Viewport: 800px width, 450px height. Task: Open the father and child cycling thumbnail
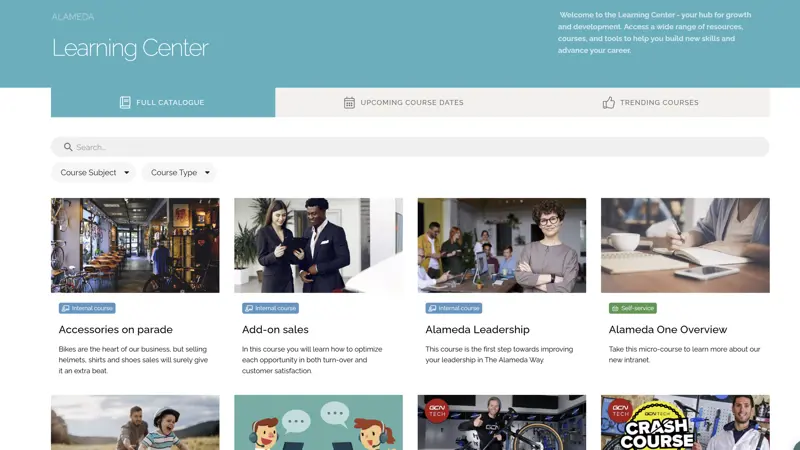tap(135, 422)
